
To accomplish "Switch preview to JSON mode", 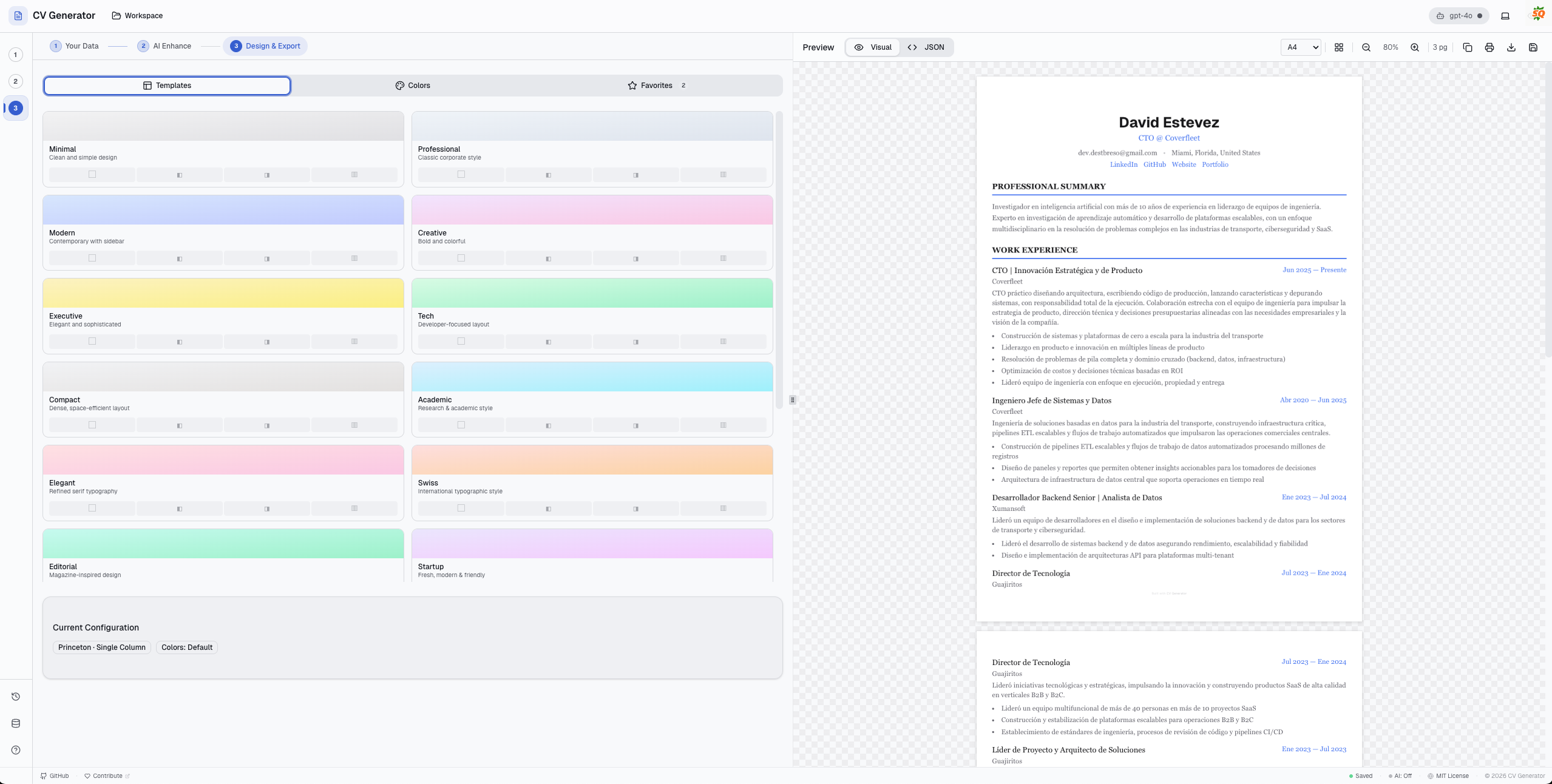I will 927,47.
